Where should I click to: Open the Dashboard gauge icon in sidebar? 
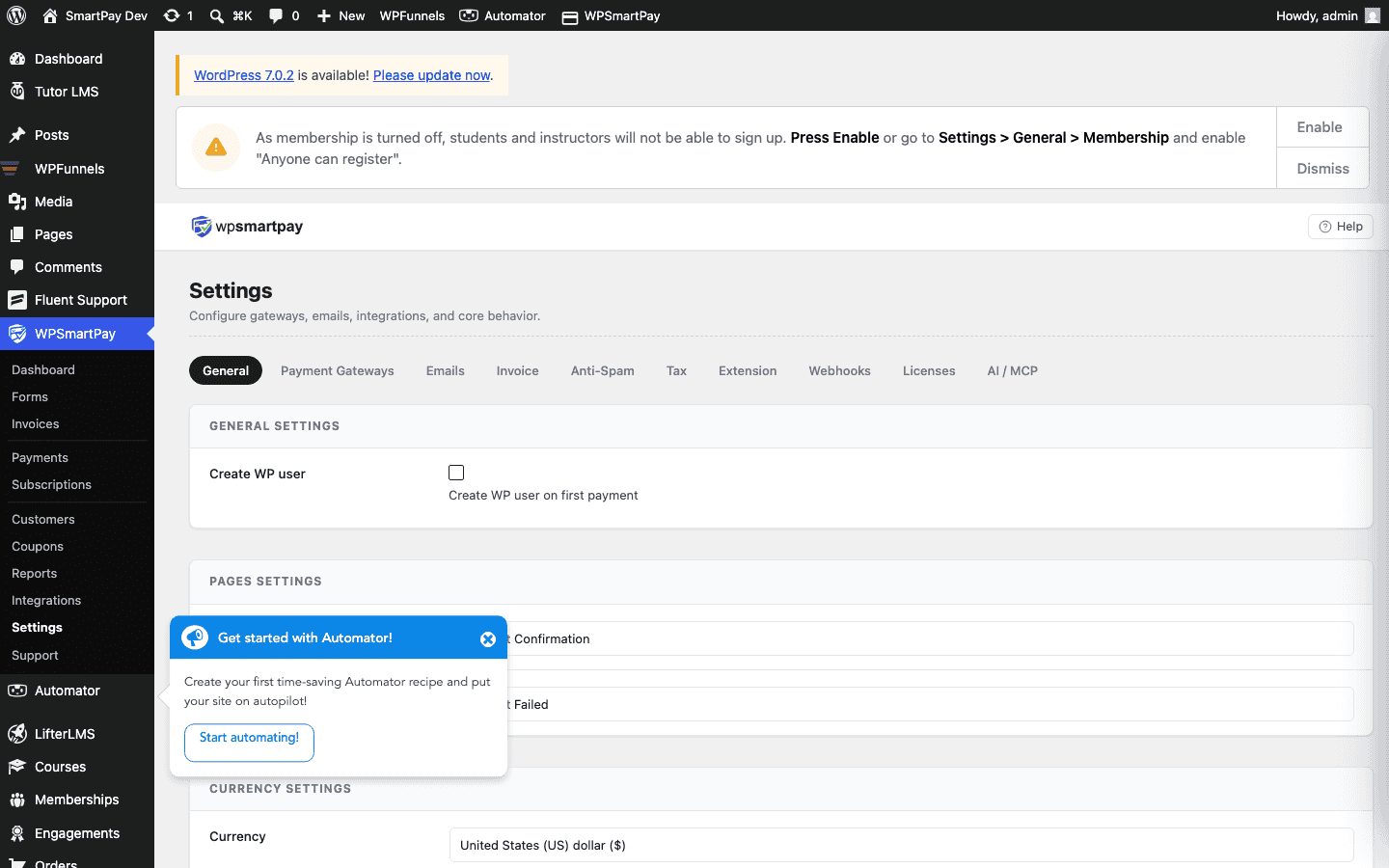[x=17, y=59]
